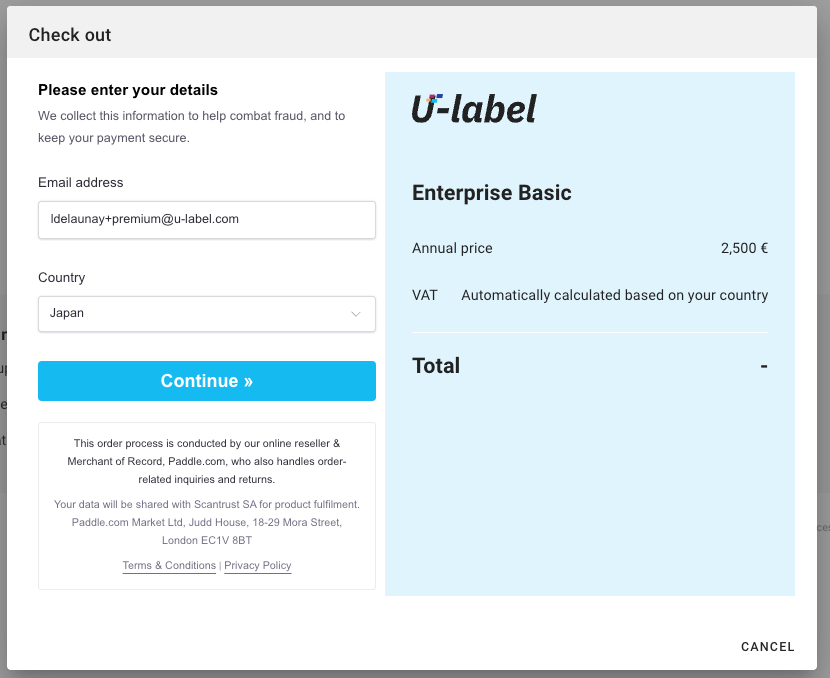Click the Total amount dash placeholder

click(763, 366)
